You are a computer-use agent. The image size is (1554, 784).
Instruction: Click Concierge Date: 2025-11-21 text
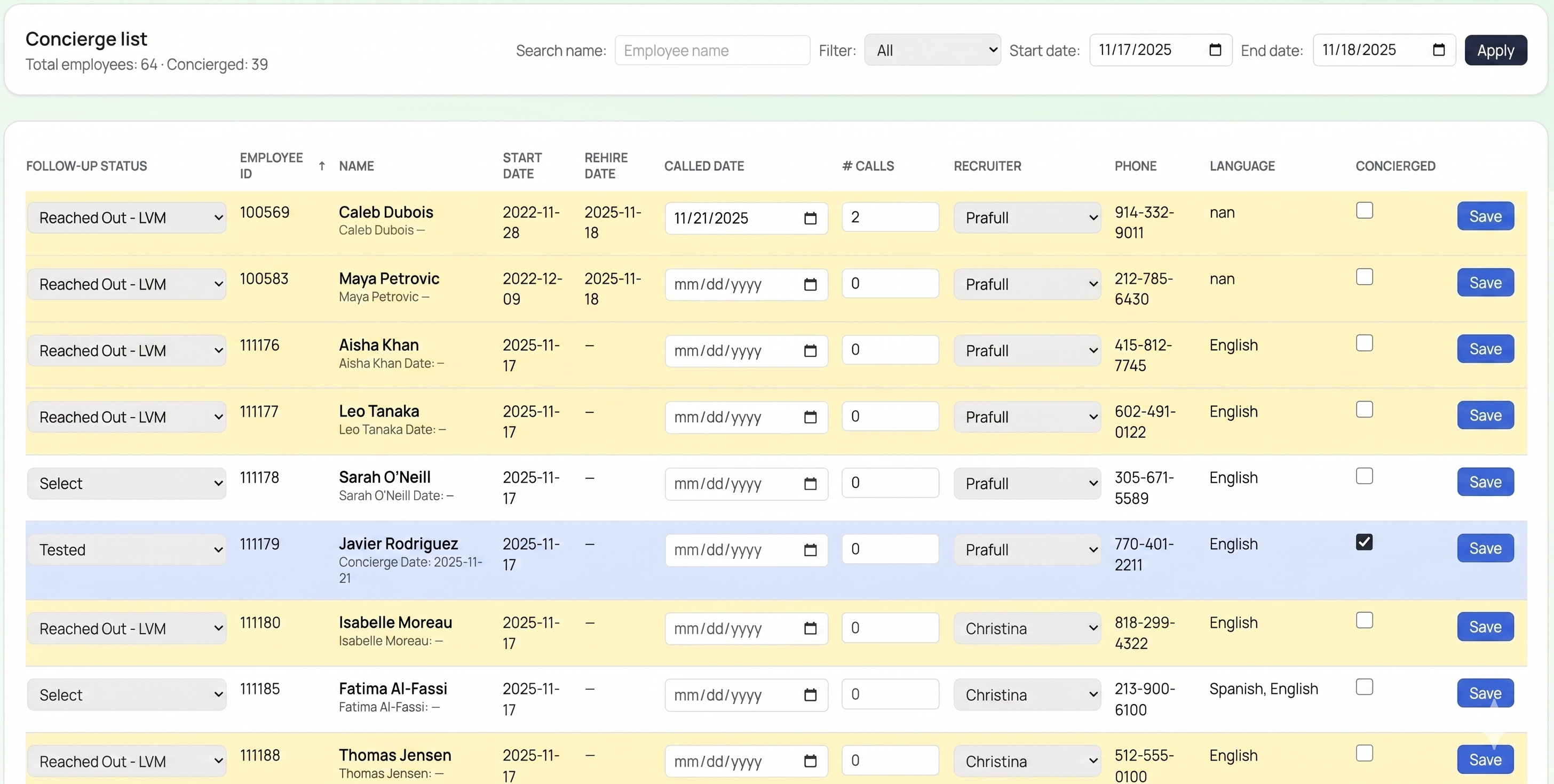pos(410,570)
